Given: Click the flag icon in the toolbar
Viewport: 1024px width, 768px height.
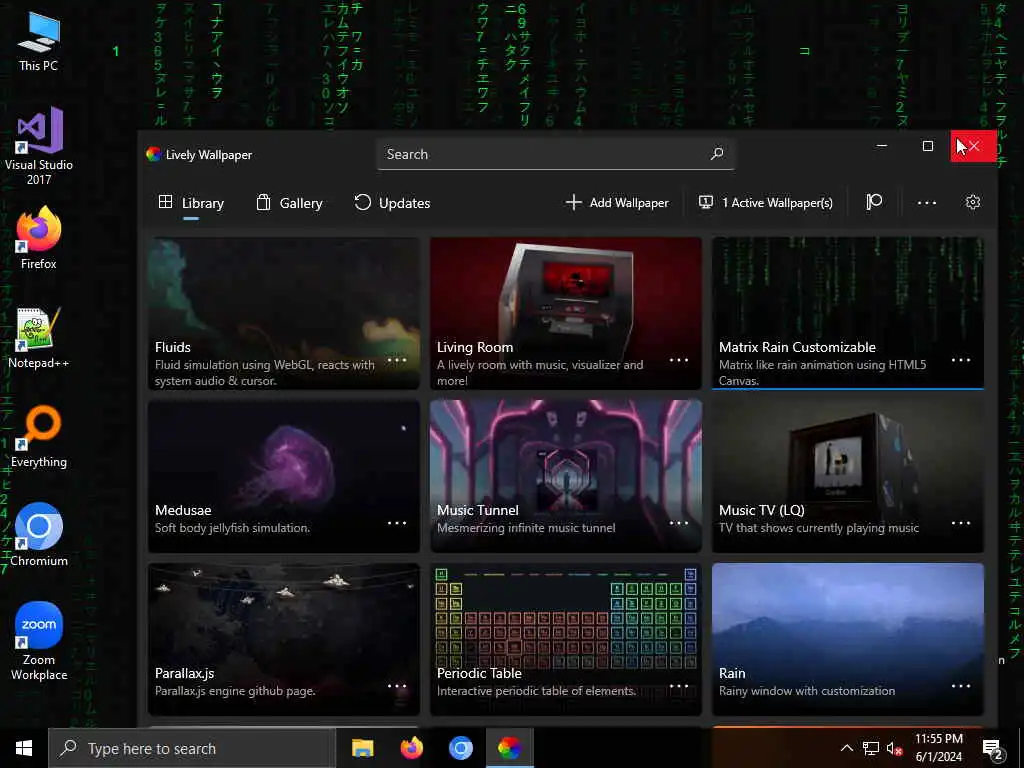Looking at the screenshot, I should tap(874, 202).
